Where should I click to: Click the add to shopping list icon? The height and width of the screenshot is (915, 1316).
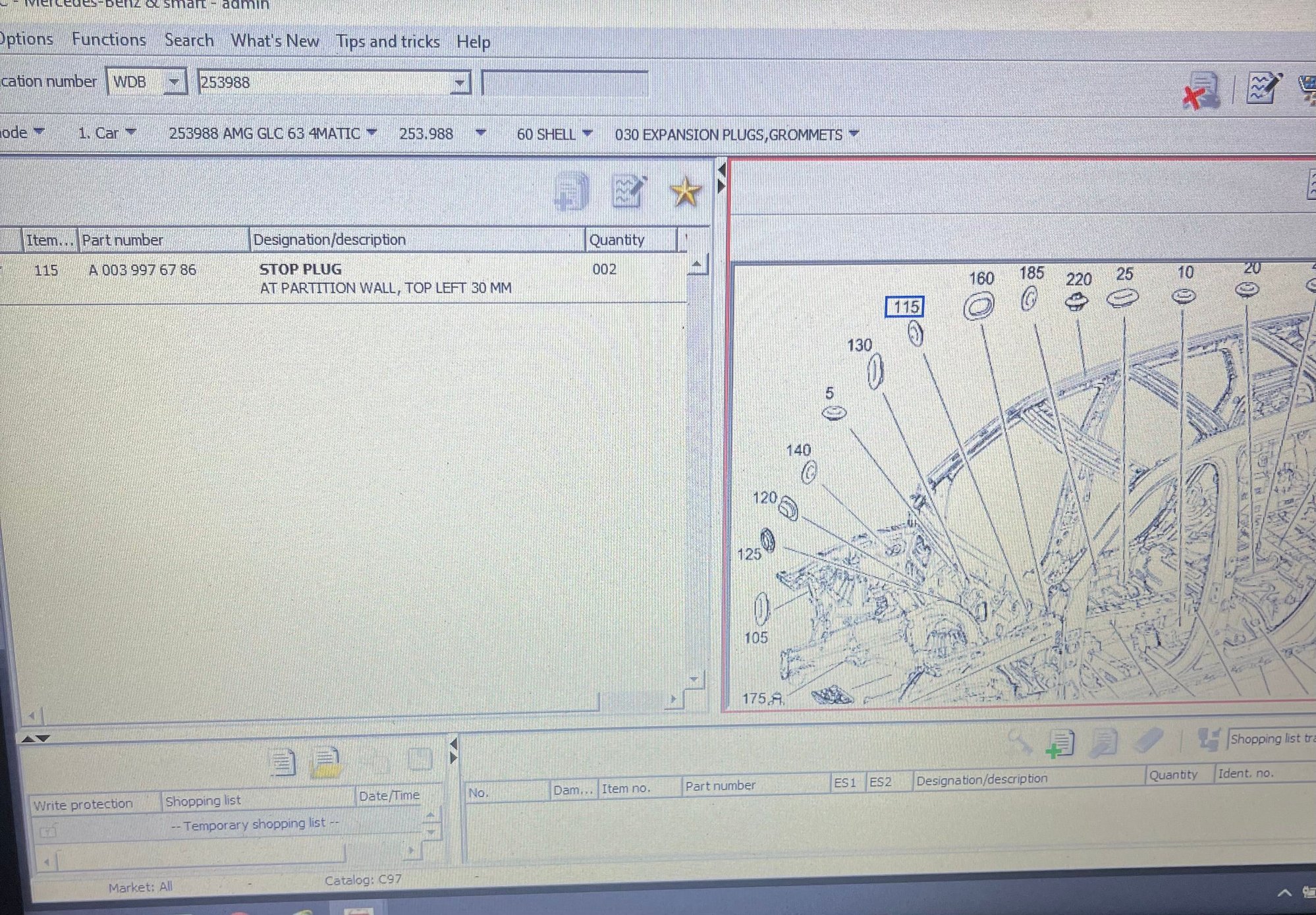(571, 192)
